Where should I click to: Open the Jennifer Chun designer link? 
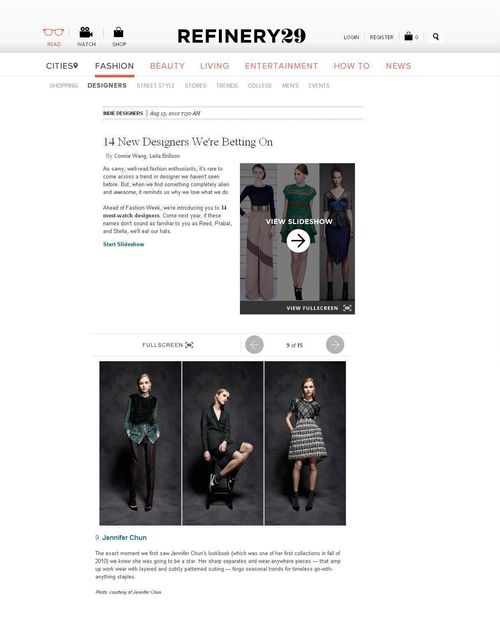click(124, 537)
